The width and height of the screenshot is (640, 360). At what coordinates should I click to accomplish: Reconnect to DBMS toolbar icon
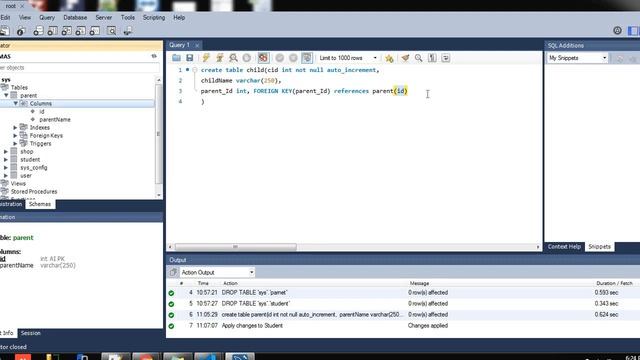coord(128,31)
